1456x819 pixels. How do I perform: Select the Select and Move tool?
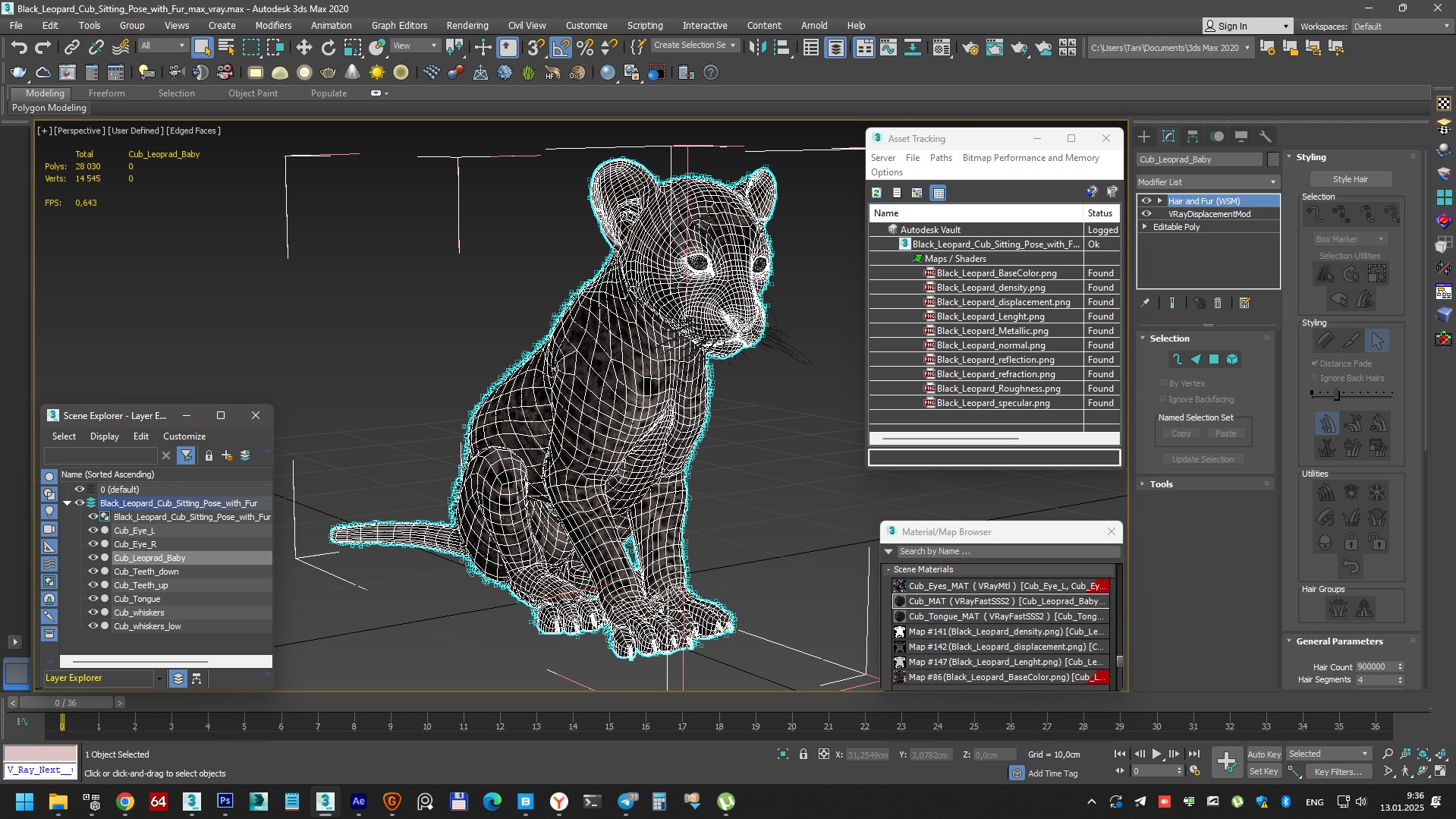click(x=303, y=48)
